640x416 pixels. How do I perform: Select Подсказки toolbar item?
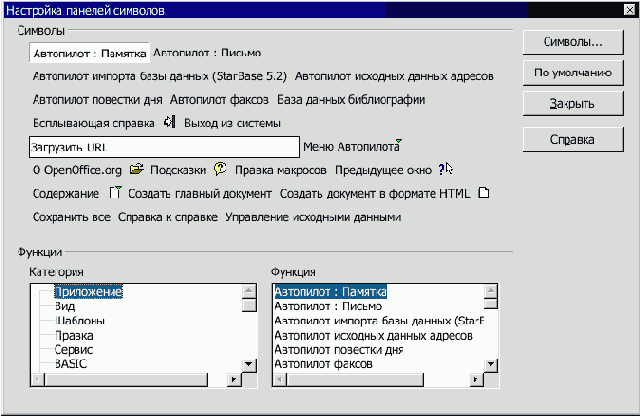tap(178, 170)
